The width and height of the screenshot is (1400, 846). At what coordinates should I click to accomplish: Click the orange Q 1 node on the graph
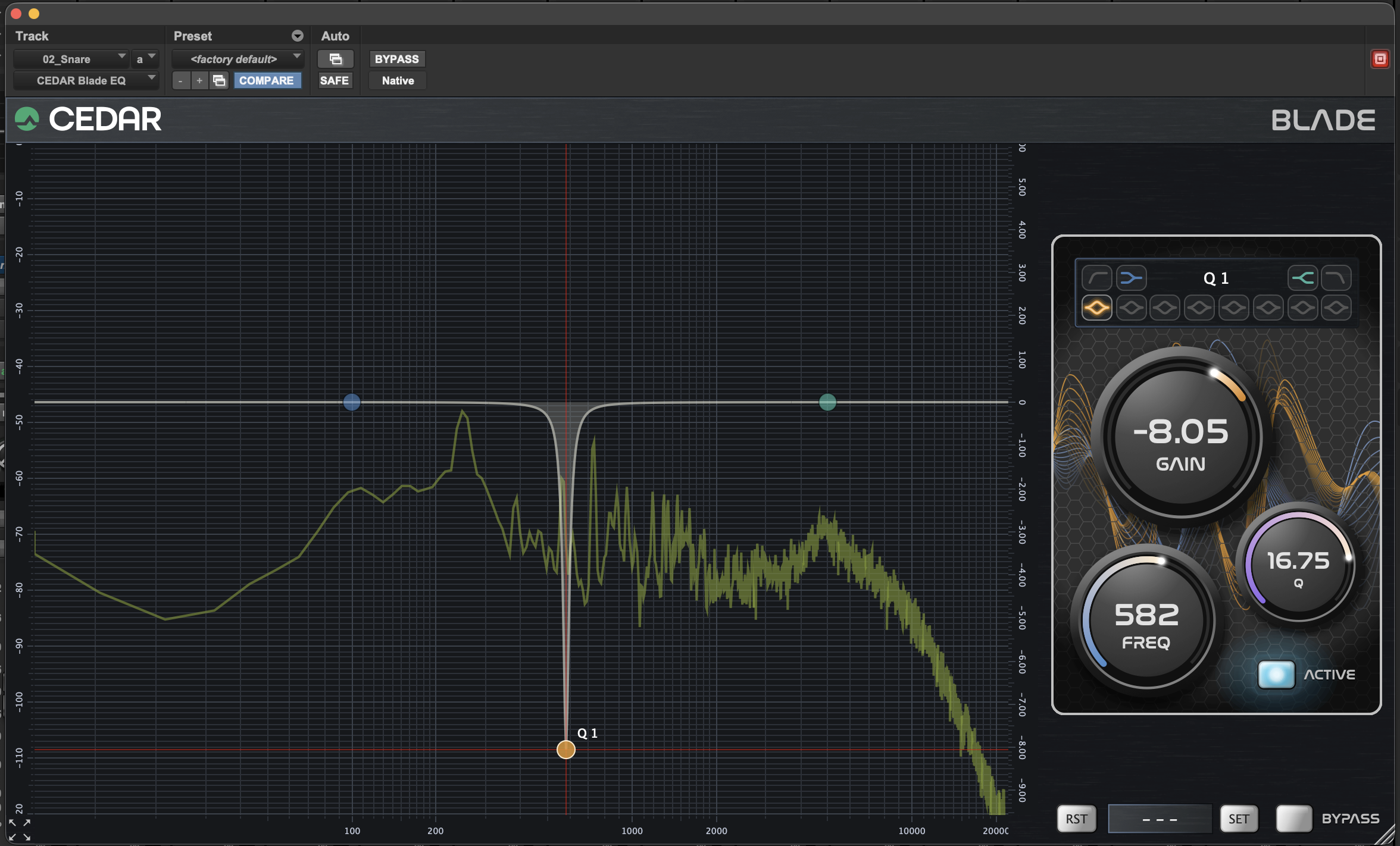coord(566,750)
